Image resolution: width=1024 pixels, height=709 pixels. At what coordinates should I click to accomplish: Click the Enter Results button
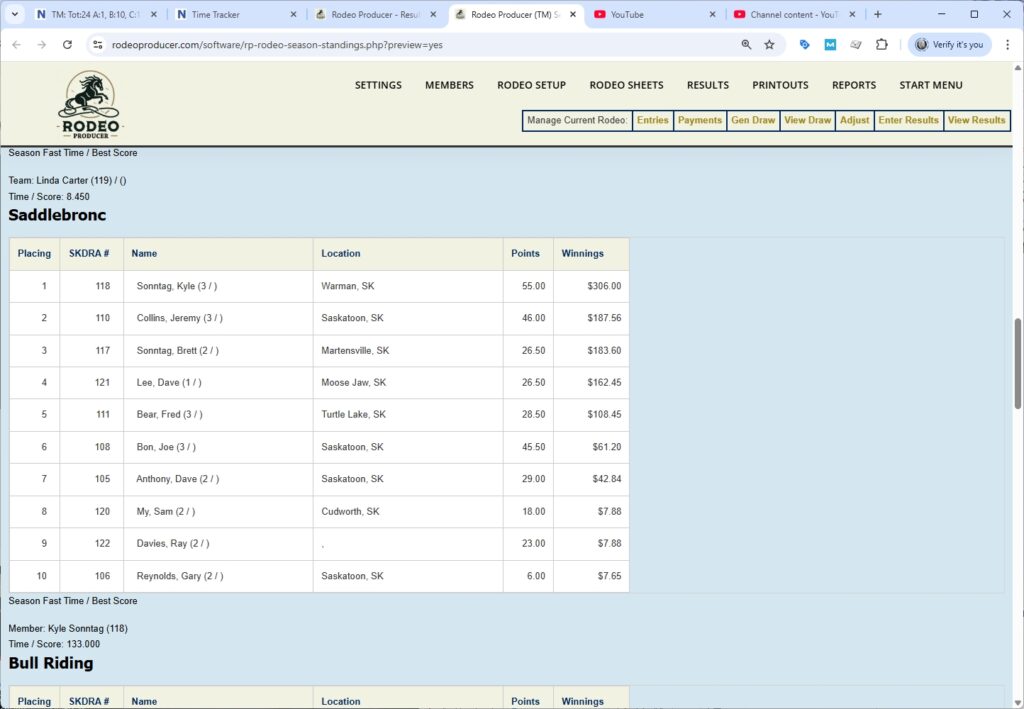pos(908,120)
